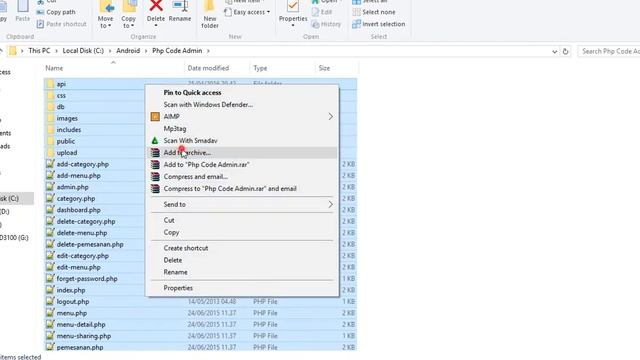Create a New folder from the ribbon
This screenshot has height=360, width=640.
[210, 15]
